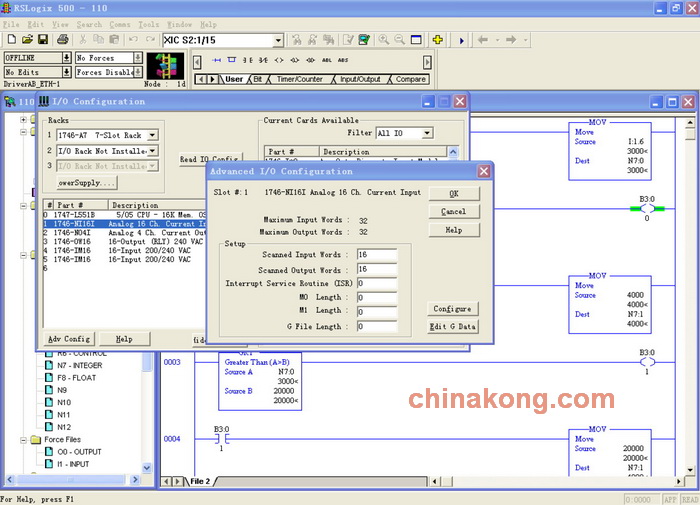700x505 pixels.
Task: Open the No Edits dropdown
Action: point(67,72)
